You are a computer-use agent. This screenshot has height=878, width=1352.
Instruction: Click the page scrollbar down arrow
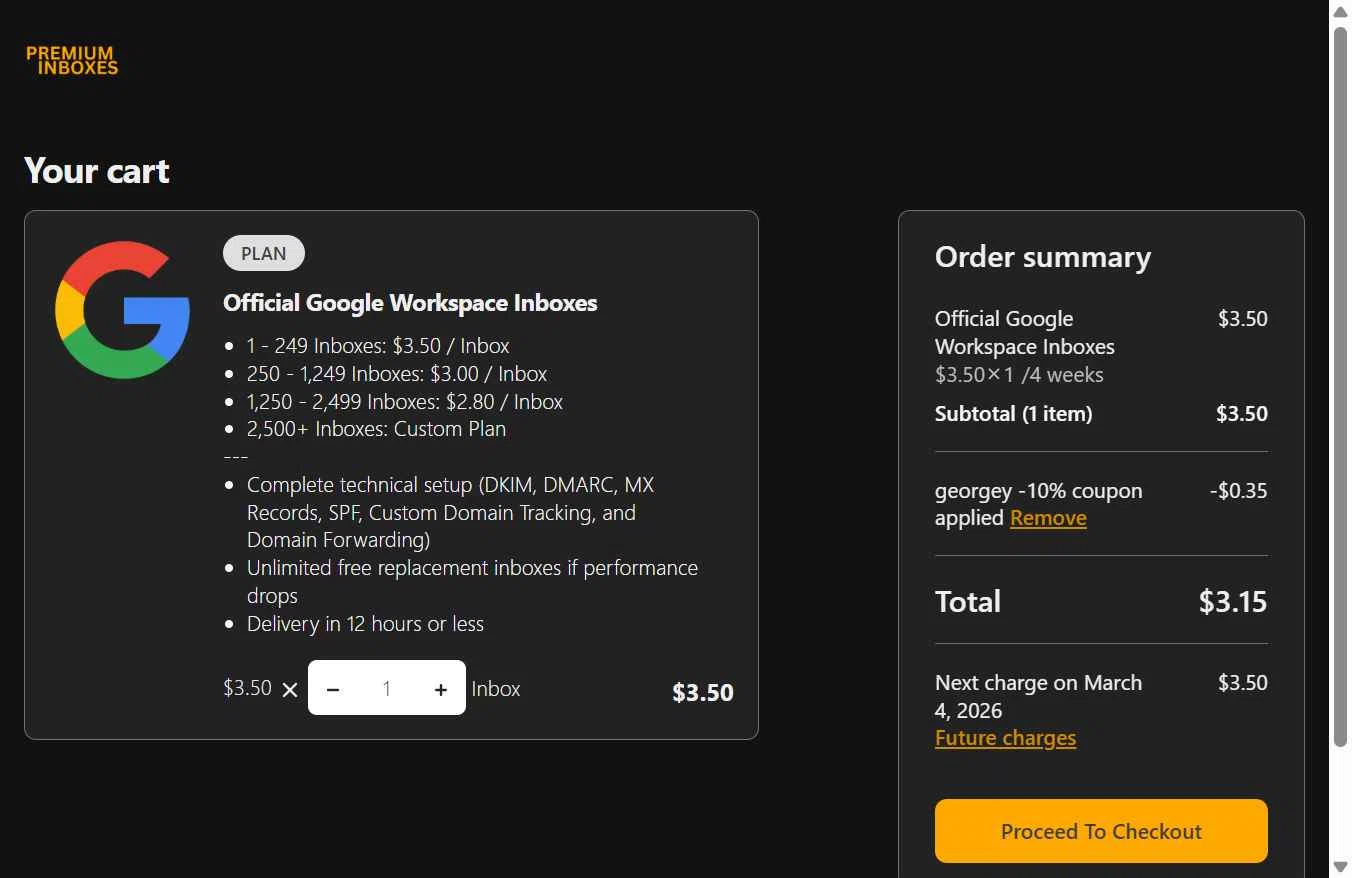(x=1340, y=867)
